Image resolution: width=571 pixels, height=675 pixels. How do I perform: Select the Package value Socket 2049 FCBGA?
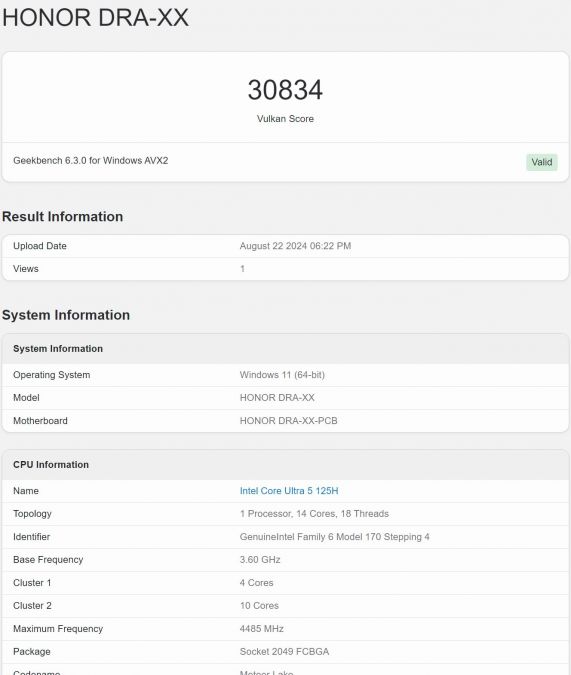284,652
